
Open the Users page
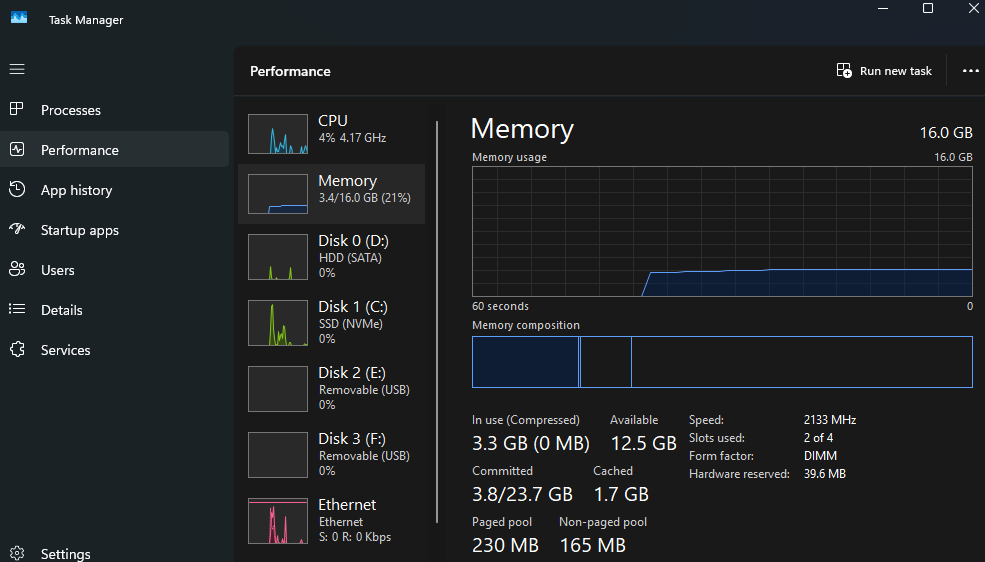114,270
